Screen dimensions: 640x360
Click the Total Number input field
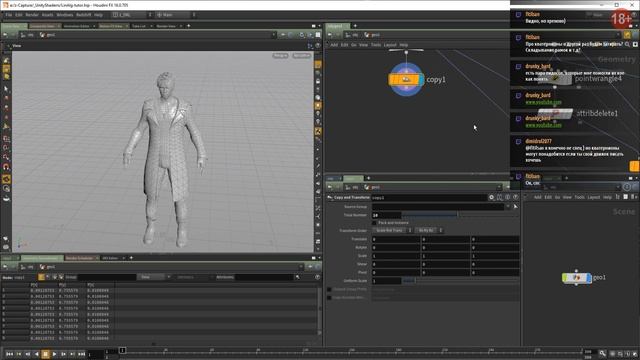click(386, 215)
